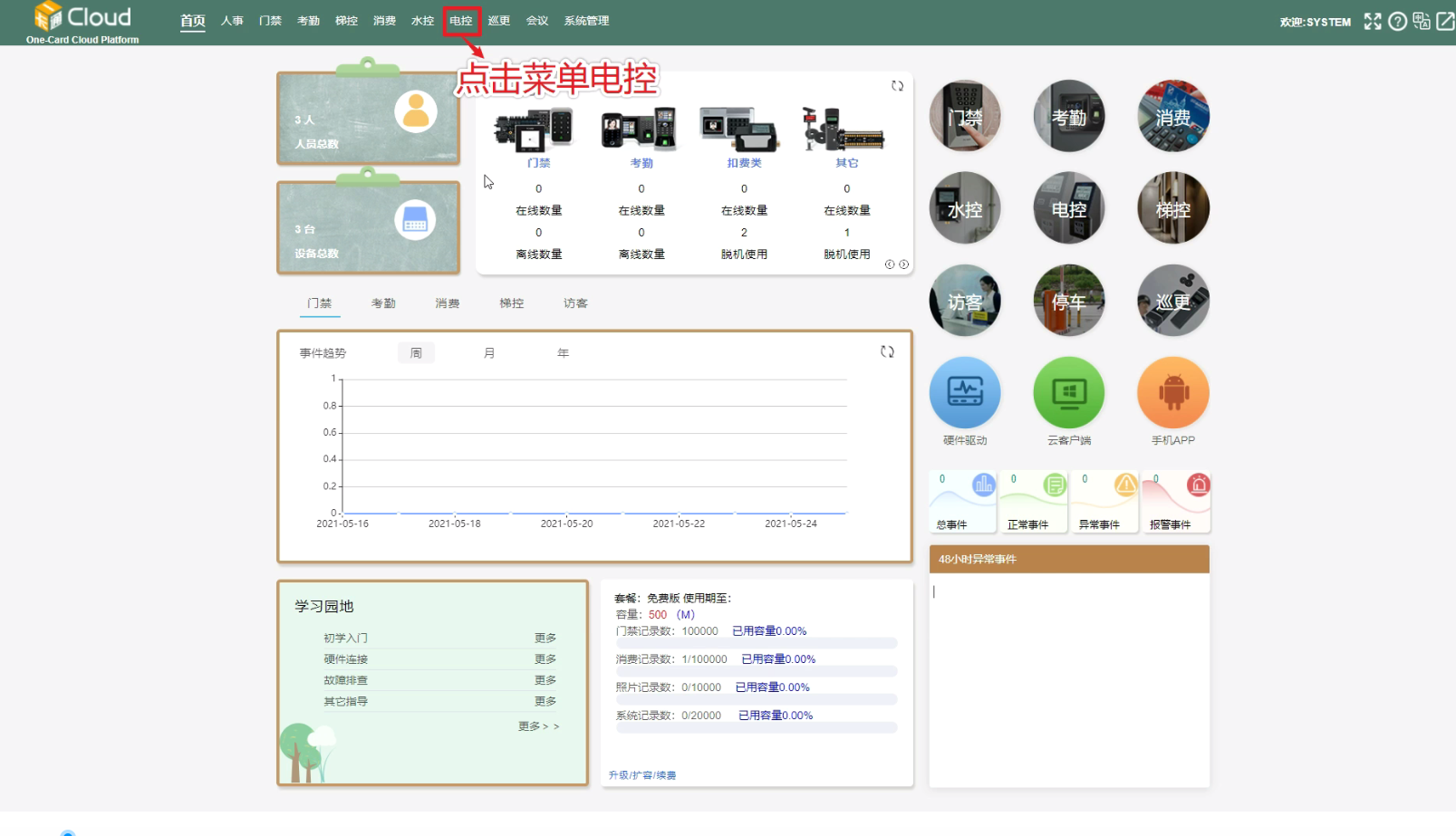Screen dimensions: 1456x836
Task: Click the 硬件驱动 hardware driver icon
Action: (965, 393)
